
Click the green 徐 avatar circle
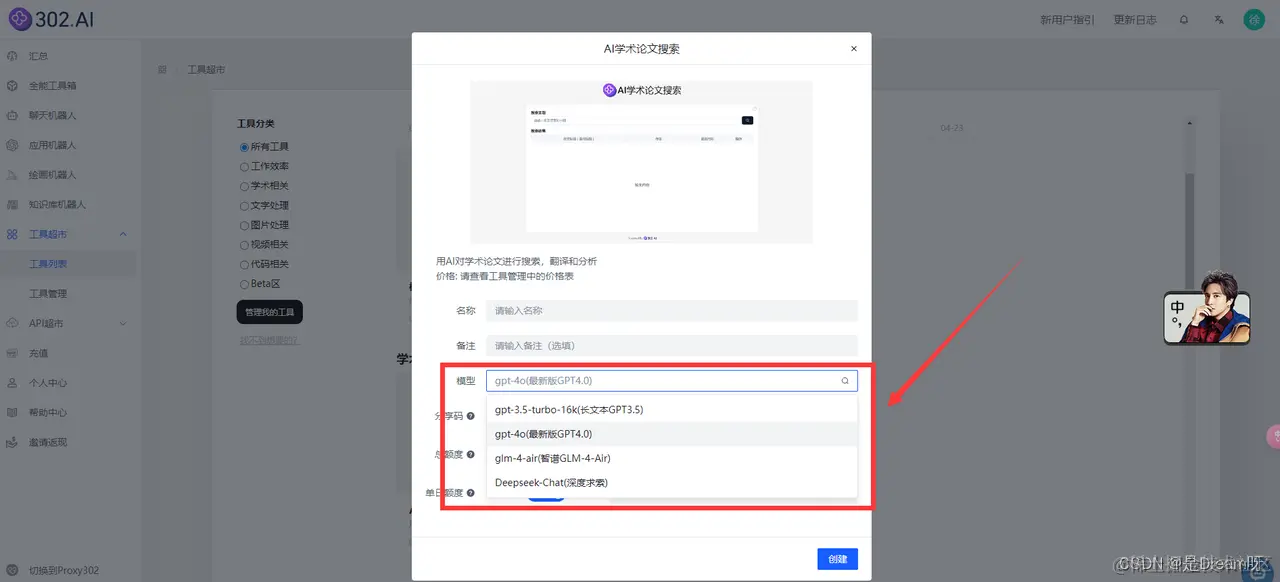click(1253, 18)
